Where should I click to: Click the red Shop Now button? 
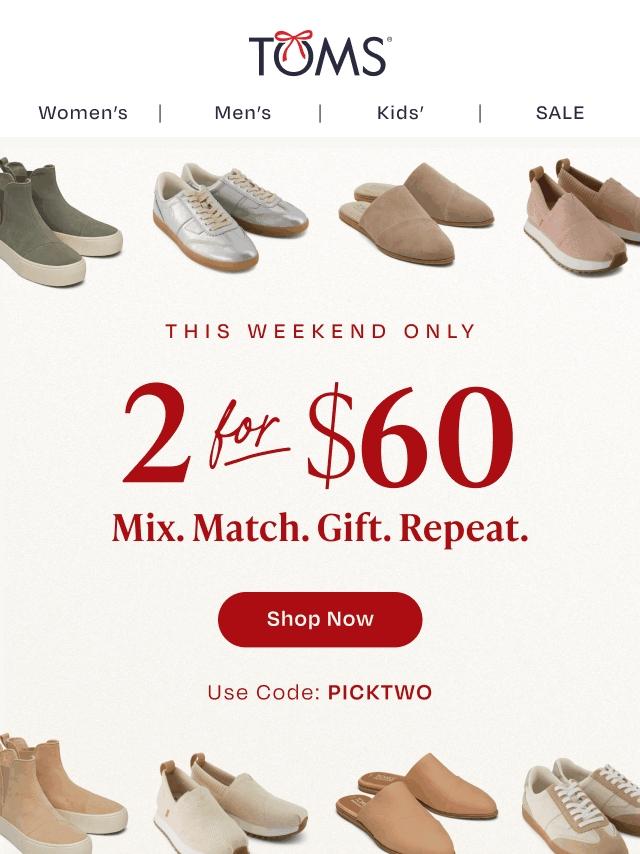click(x=320, y=619)
